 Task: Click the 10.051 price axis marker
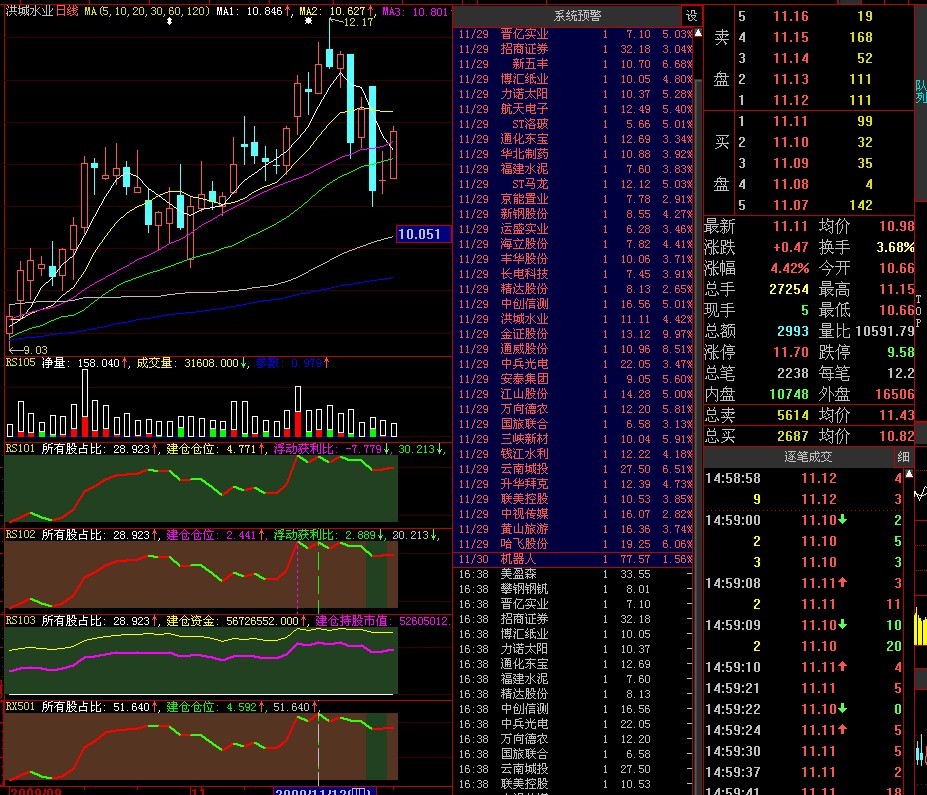click(x=422, y=234)
